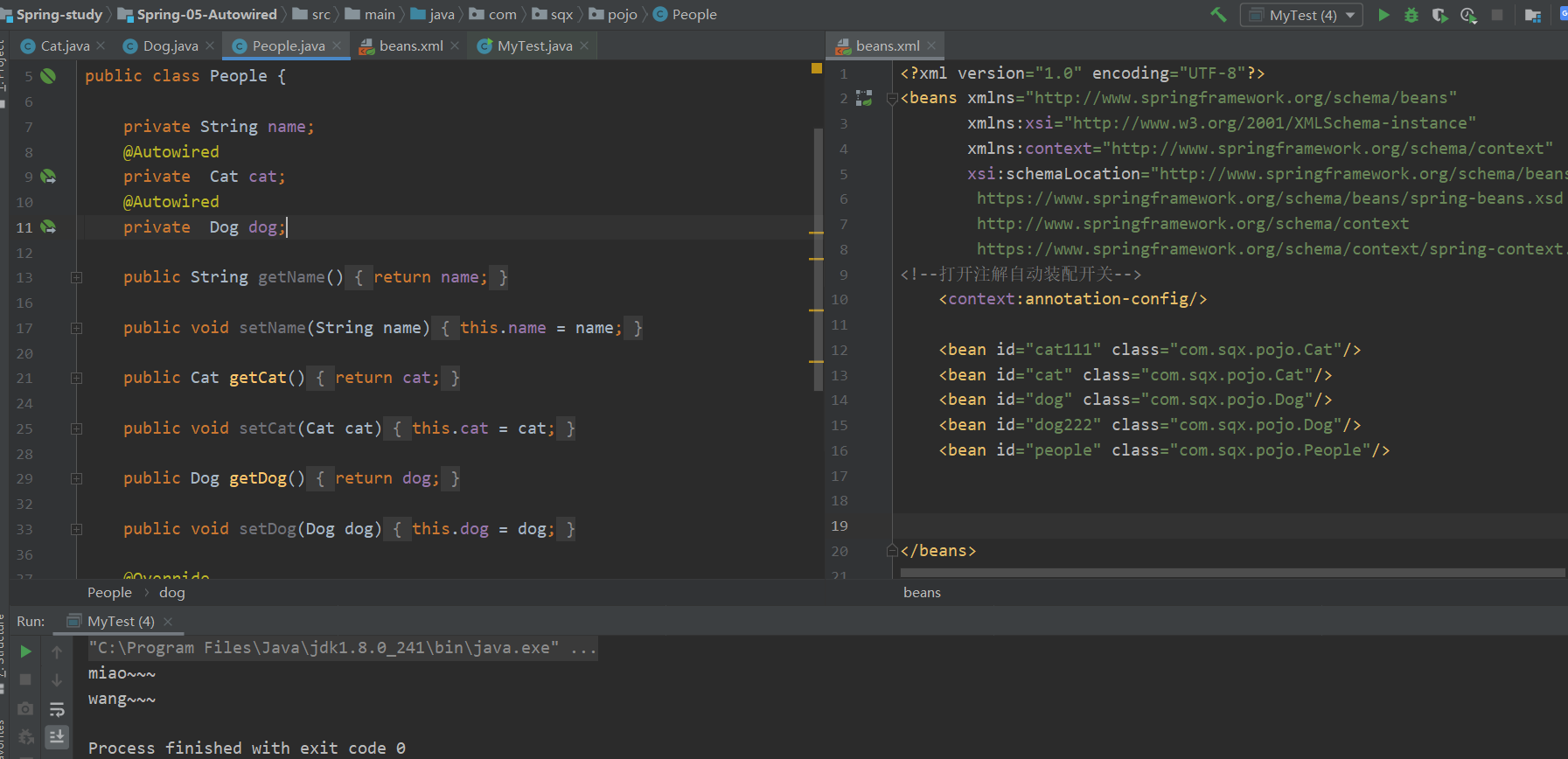Expand the folded setDog method
This screenshot has width=1568, height=759.
tap(76, 529)
